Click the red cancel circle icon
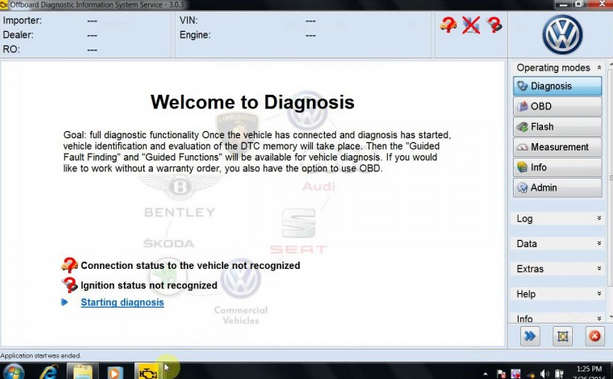This screenshot has width=613, height=379. tap(595, 336)
